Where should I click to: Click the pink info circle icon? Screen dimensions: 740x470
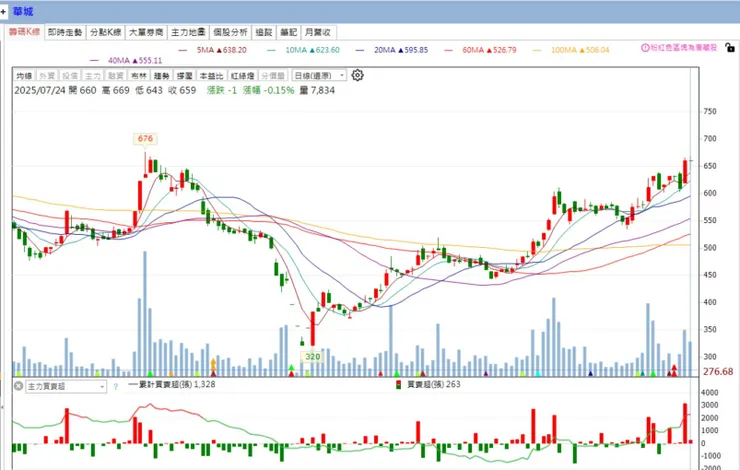point(645,48)
